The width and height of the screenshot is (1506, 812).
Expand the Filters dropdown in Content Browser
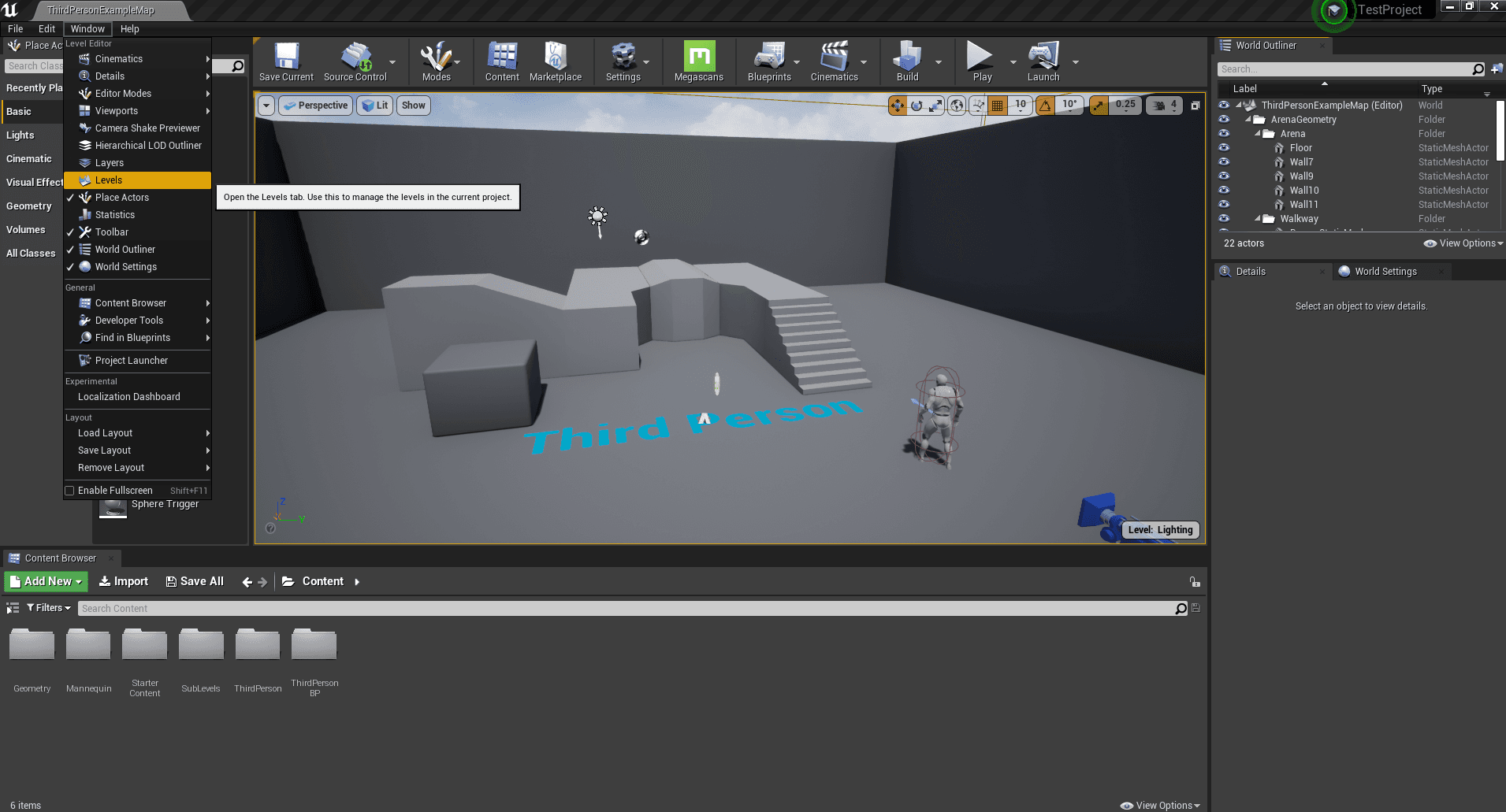49,608
